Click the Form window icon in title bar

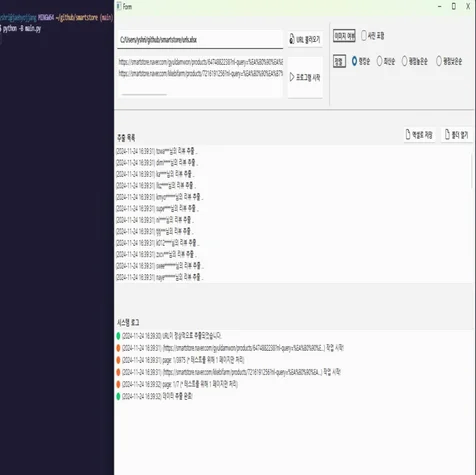[x=119, y=6]
